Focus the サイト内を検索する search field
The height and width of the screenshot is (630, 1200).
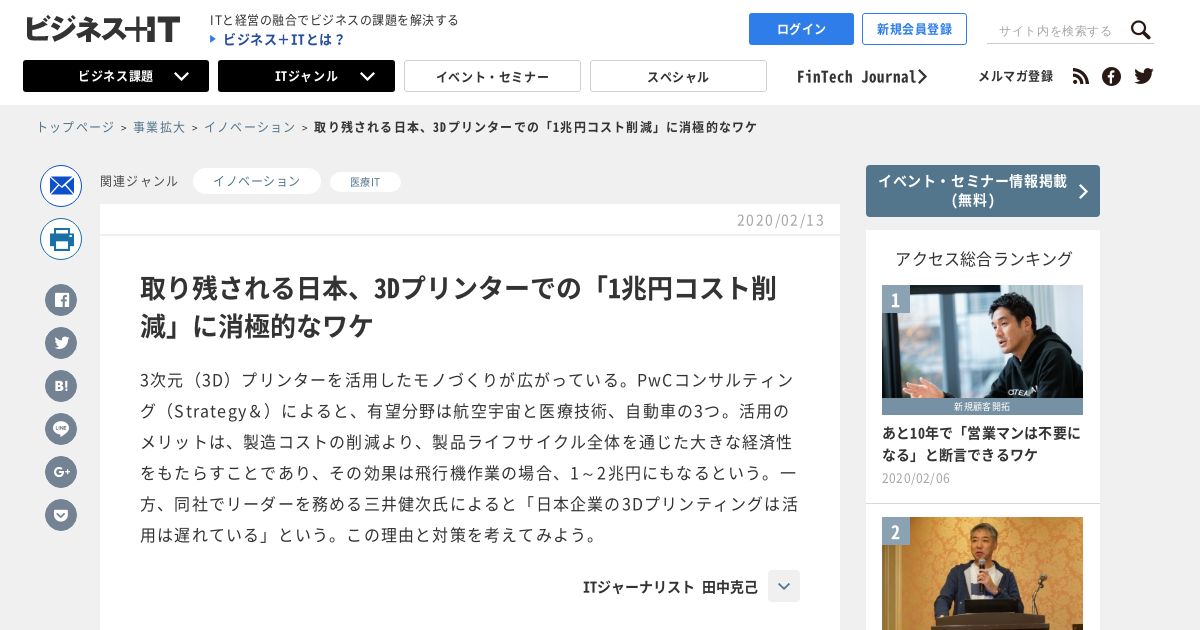[x=1056, y=31]
